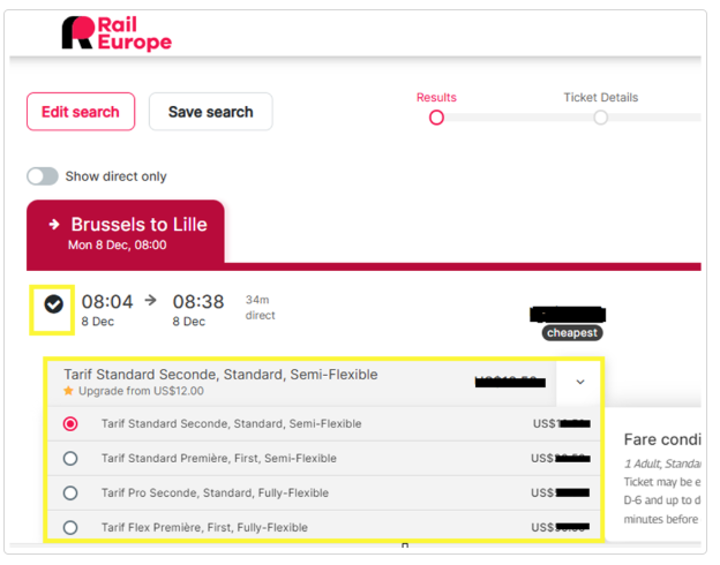Toggle Show direct only switch
Image resolution: width=720 pixels, height=565 pixels.
coord(43,176)
